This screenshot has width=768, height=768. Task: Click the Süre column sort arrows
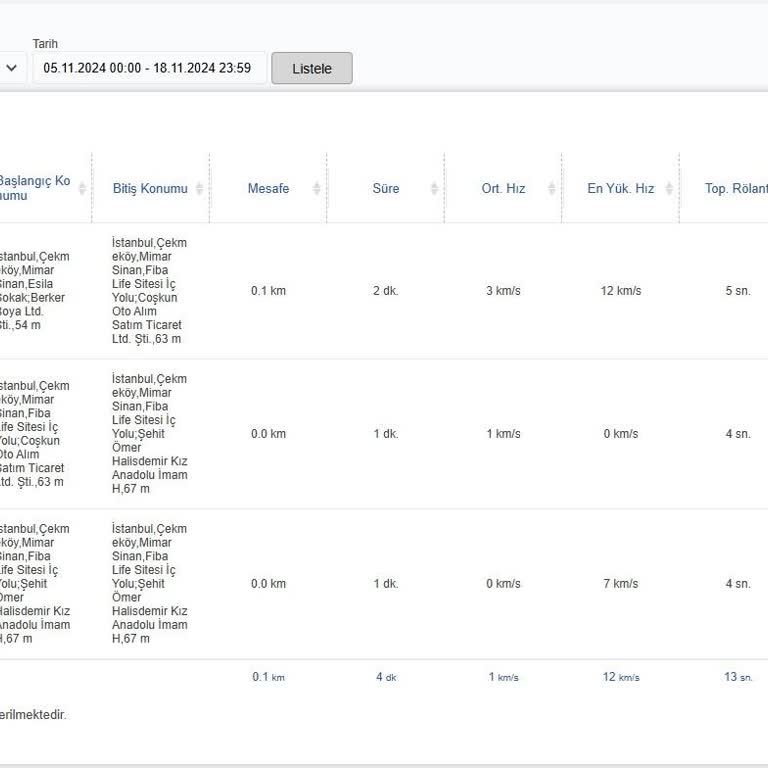pyautogui.click(x=434, y=188)
